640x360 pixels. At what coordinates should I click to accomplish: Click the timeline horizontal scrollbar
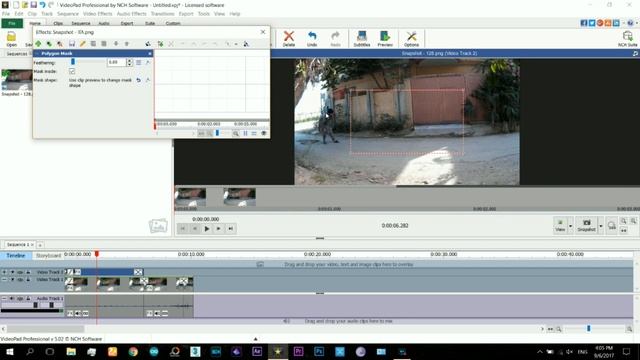46,329
